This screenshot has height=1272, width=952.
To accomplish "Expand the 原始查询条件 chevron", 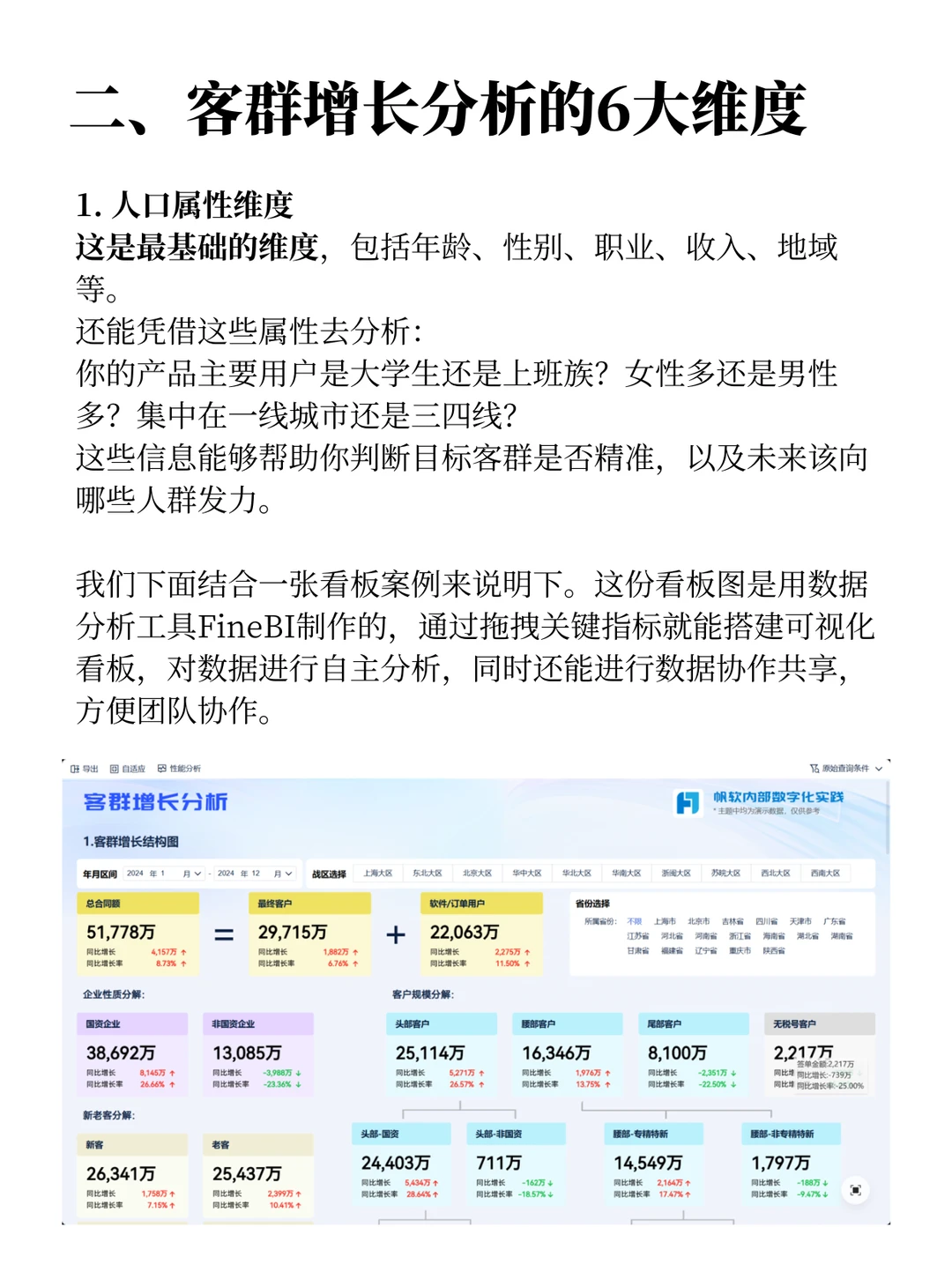I will pyautogui.click(x=878, y=769).
